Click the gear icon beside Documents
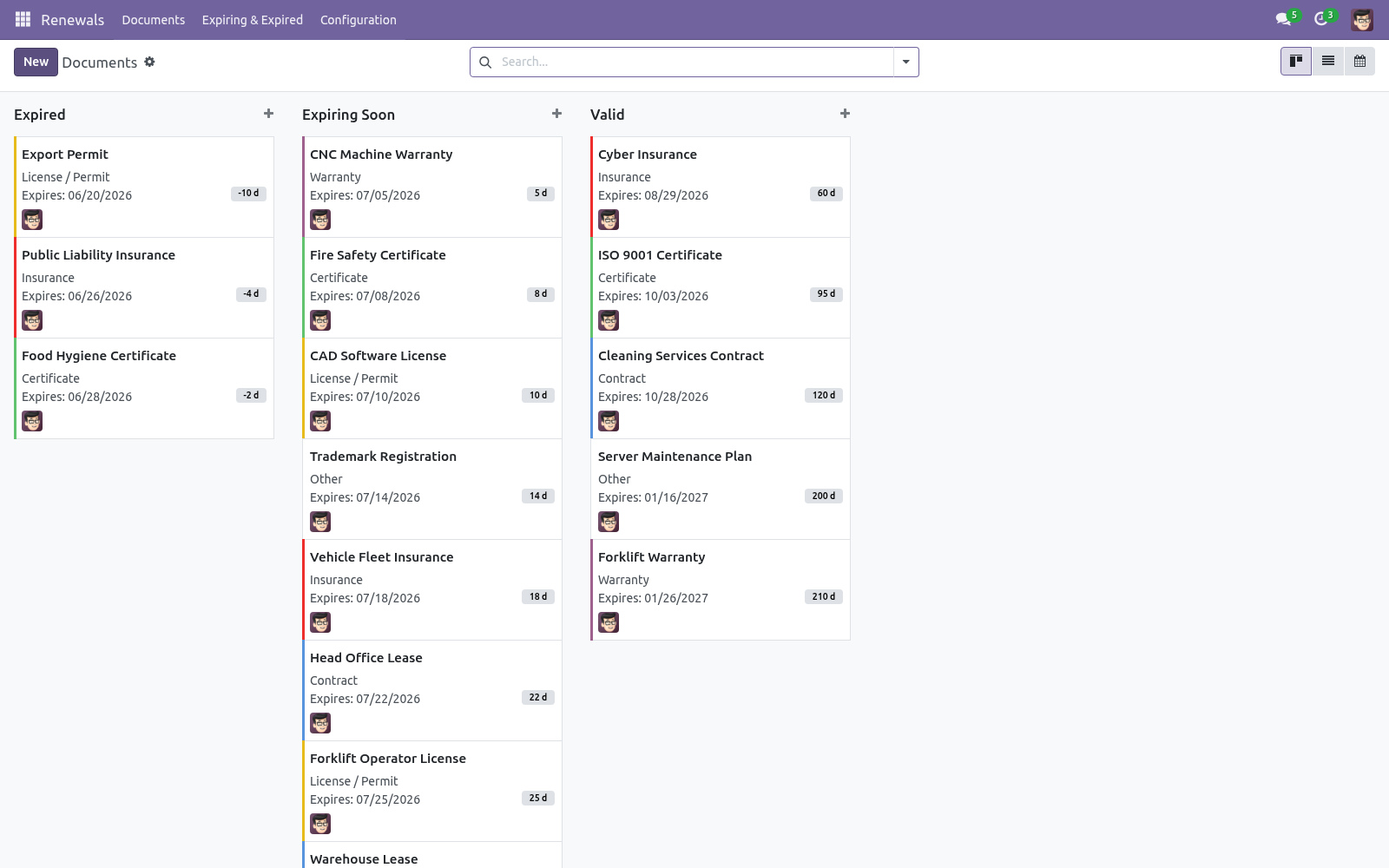The image size is (1389, 868). 149,62
